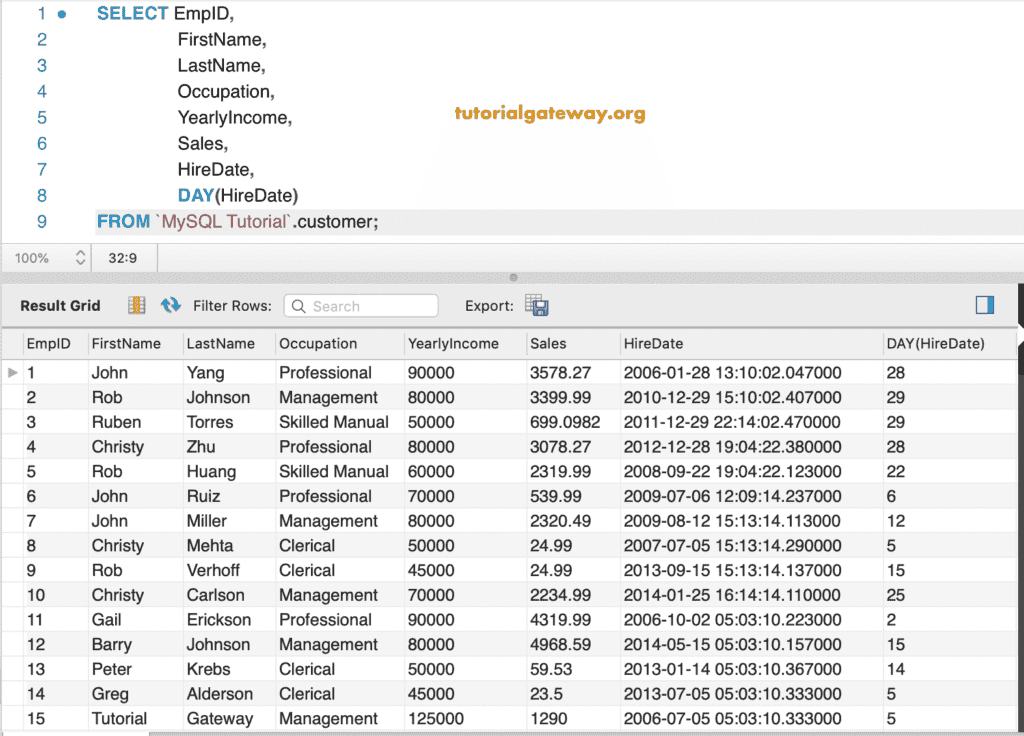The width and height of the screenshot is (1024, 736).
Task: Select the cell with LastName Torres
Action: click(210, 422)
